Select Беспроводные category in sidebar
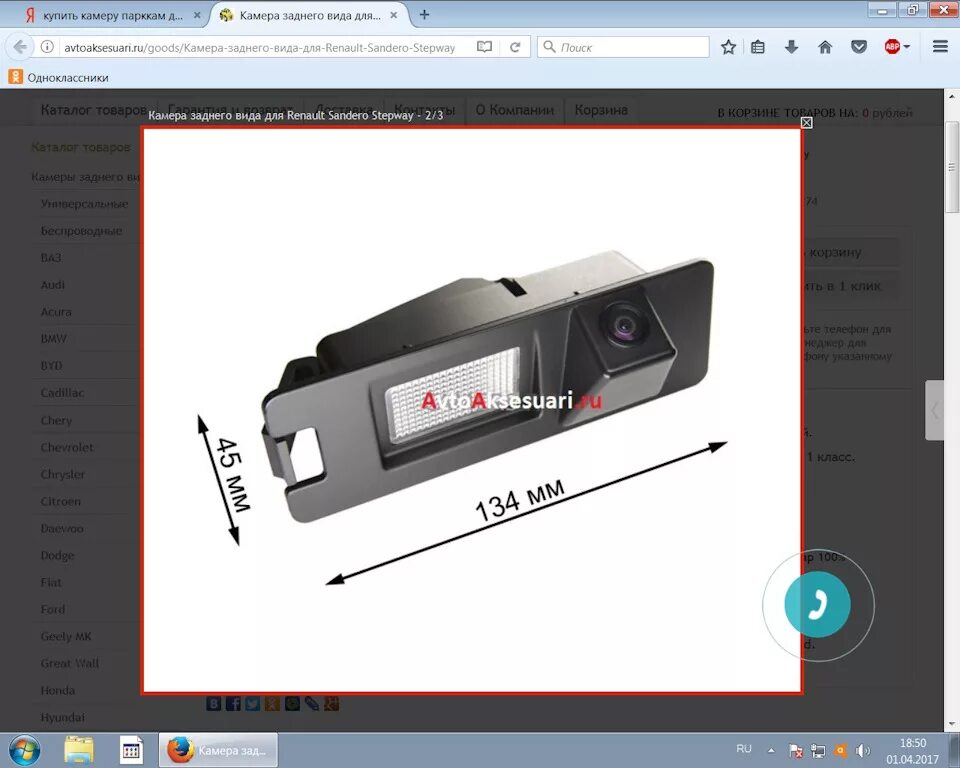The height and width of the screenshot is (768, 960). (81, 231)
